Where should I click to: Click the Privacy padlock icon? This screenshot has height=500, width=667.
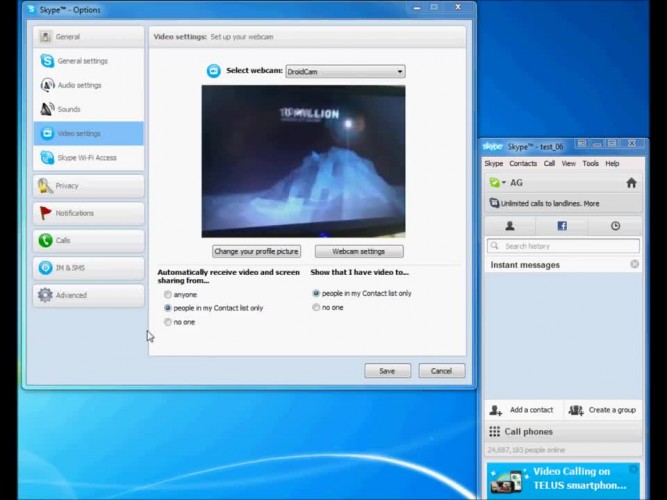click(45, 186)
